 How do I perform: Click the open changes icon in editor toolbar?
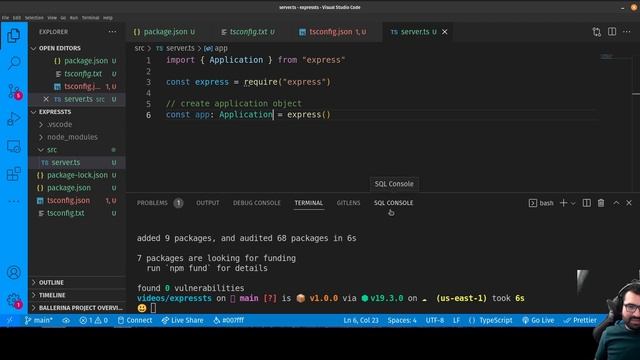pos(597,32)
